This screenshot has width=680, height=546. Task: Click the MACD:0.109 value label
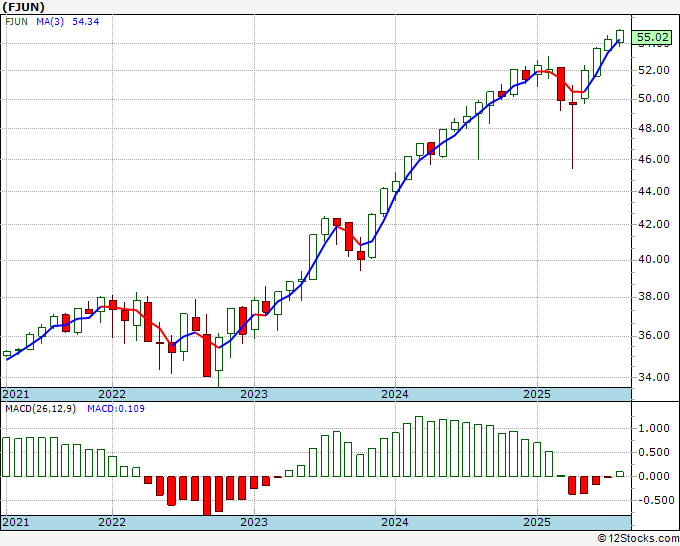[116, 409]
